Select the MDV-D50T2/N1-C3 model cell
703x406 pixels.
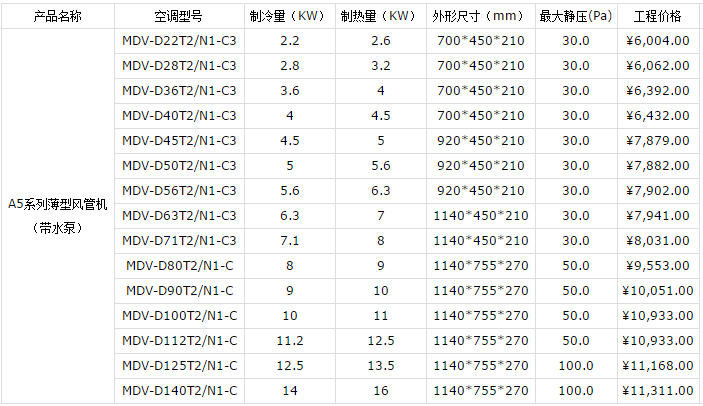[179, 165]
